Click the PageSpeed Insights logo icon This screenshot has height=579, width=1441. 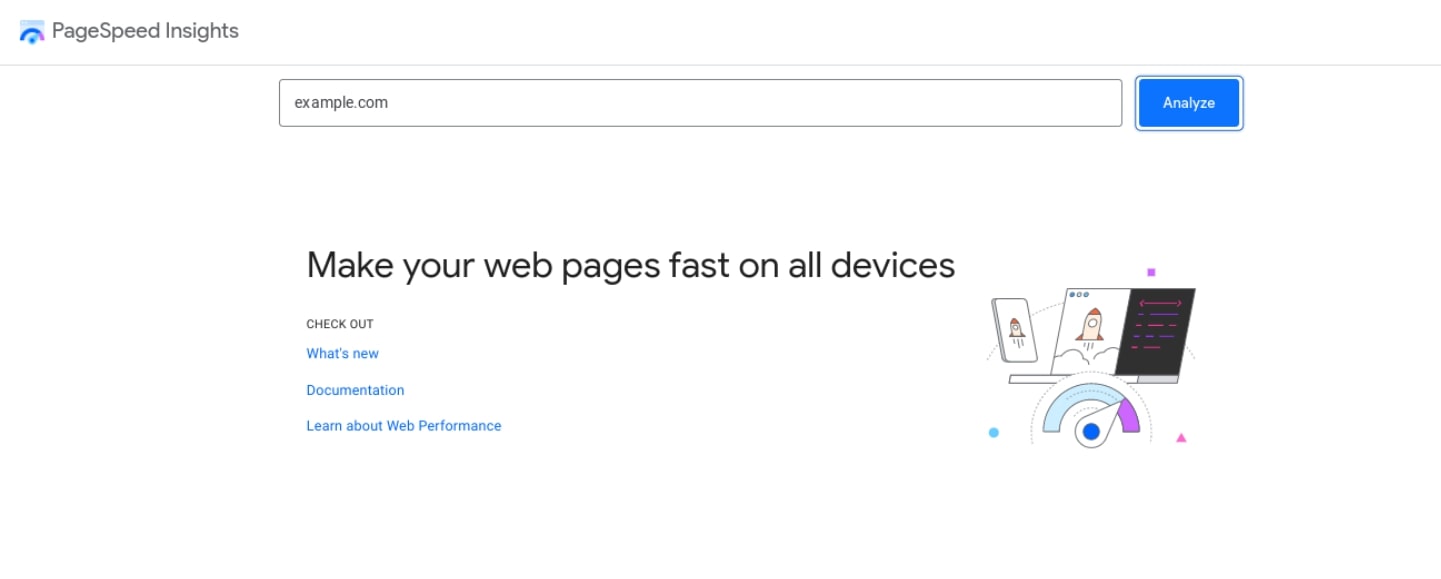tap(32, 32)
